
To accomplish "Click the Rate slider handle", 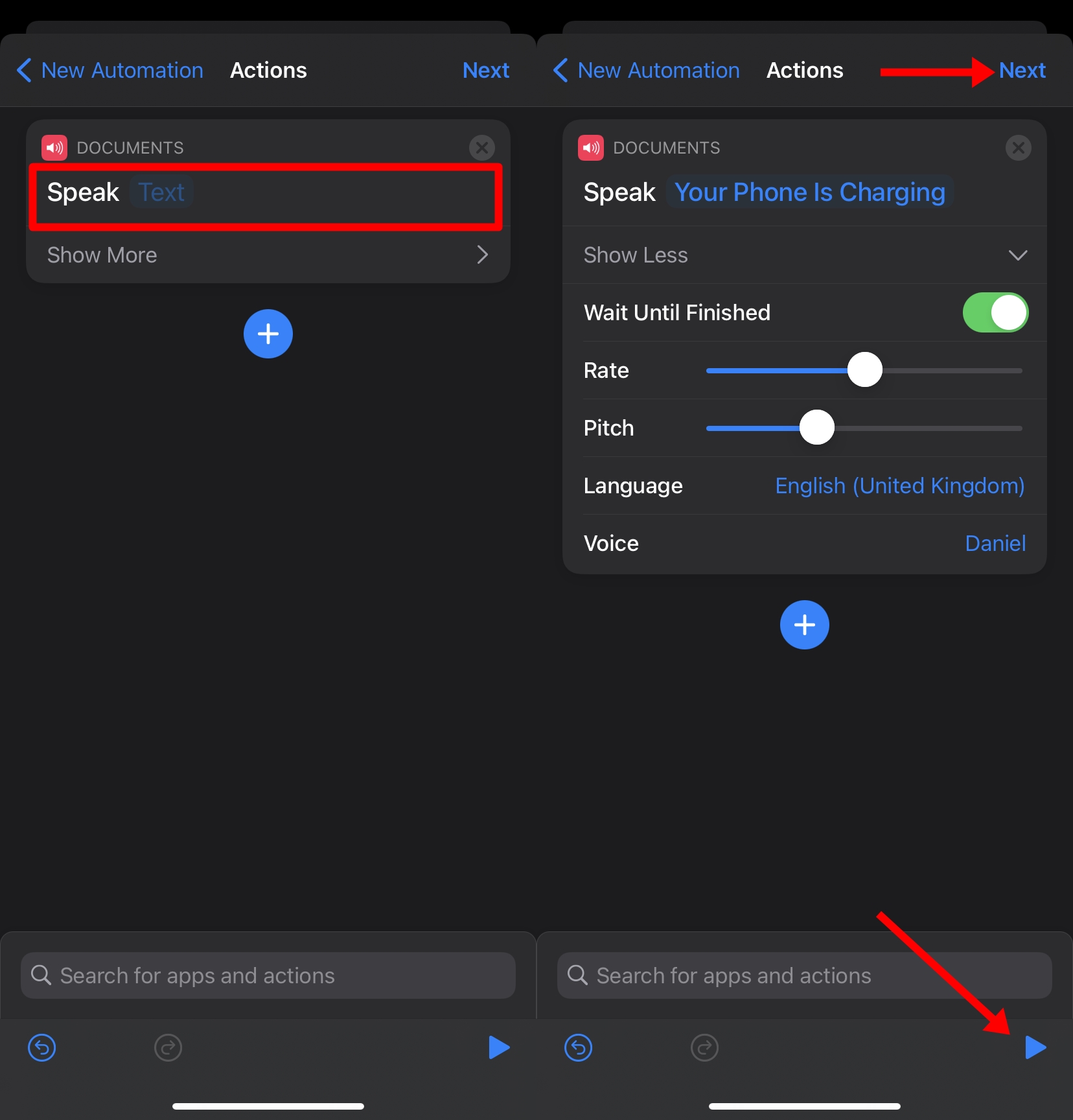I will click(865, 370).
